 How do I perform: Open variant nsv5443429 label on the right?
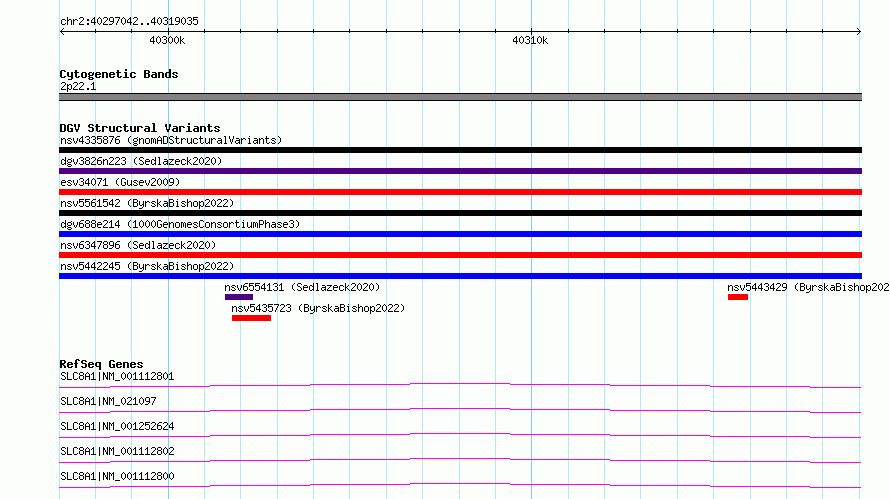point(808,287)
